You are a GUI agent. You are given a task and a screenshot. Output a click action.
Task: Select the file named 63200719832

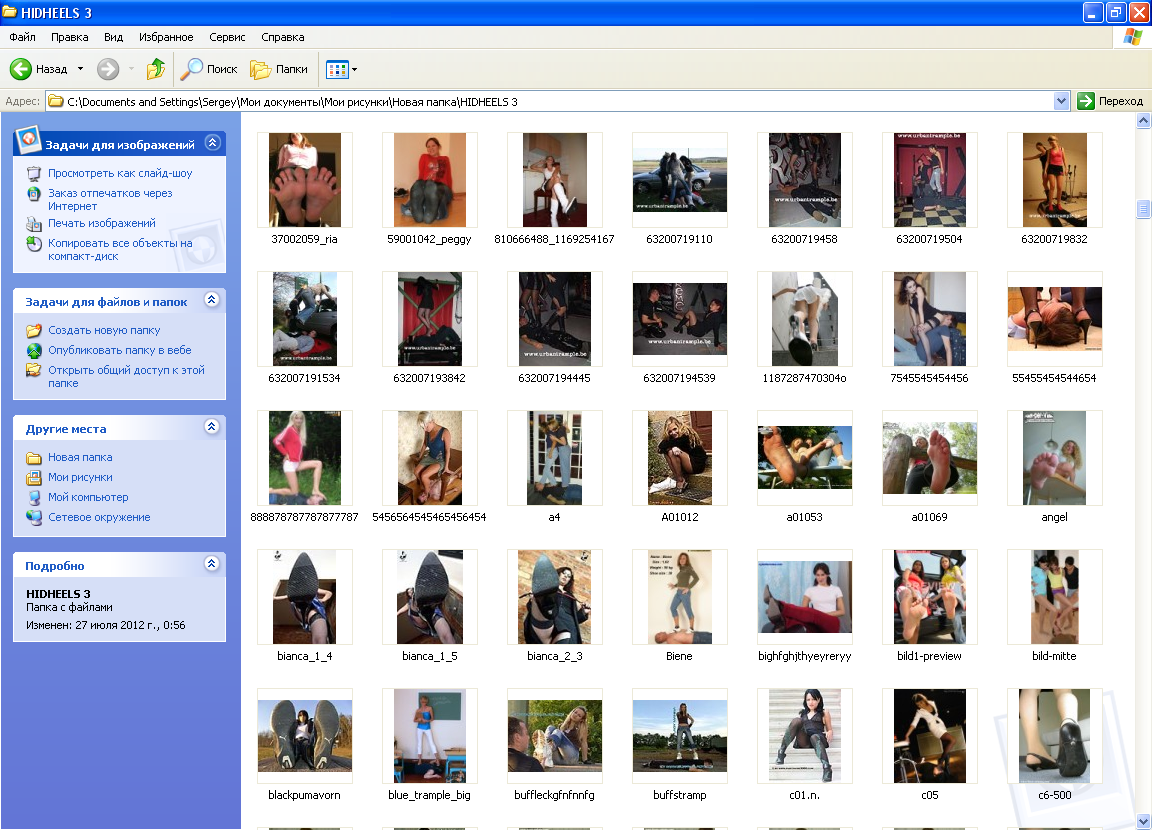1054,188
